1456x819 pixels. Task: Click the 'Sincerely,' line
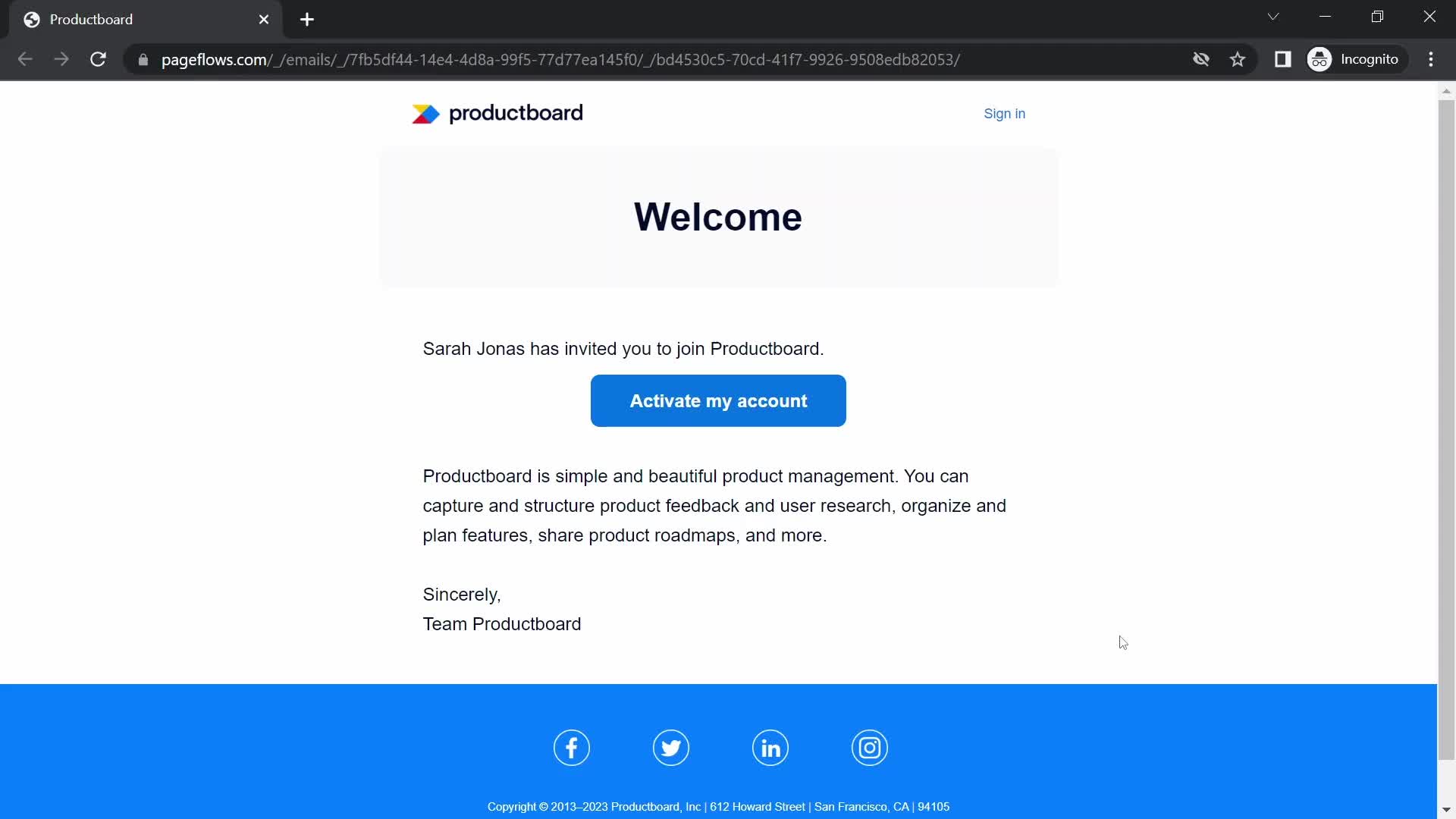tap(462, 595)
